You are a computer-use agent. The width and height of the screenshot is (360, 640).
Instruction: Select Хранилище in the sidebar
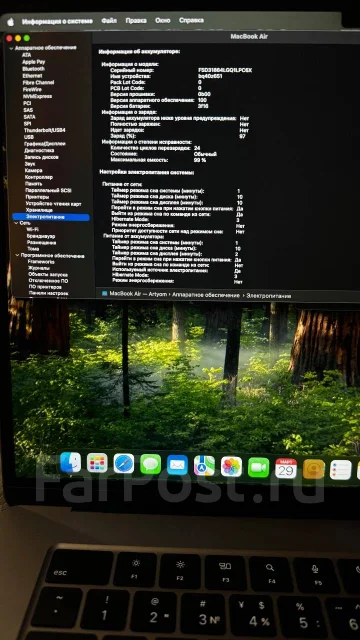39,210
